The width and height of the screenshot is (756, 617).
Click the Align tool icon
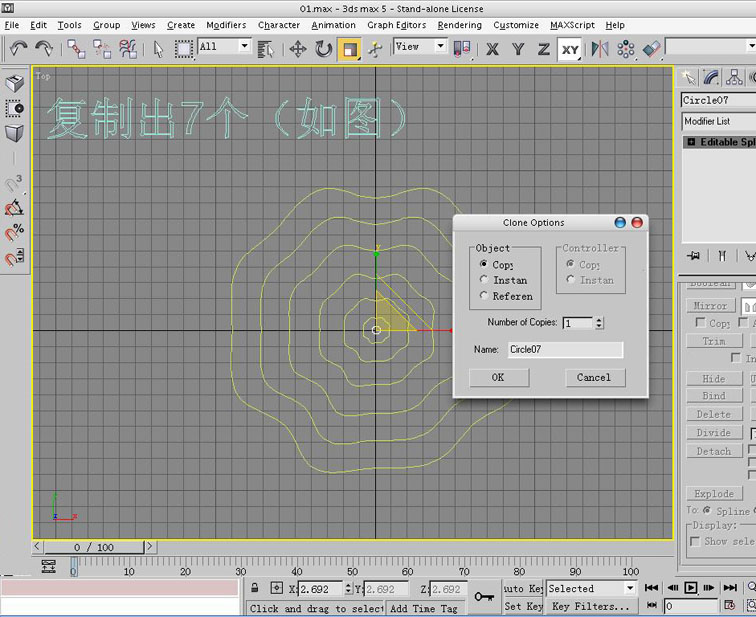(x=651, y=49)
